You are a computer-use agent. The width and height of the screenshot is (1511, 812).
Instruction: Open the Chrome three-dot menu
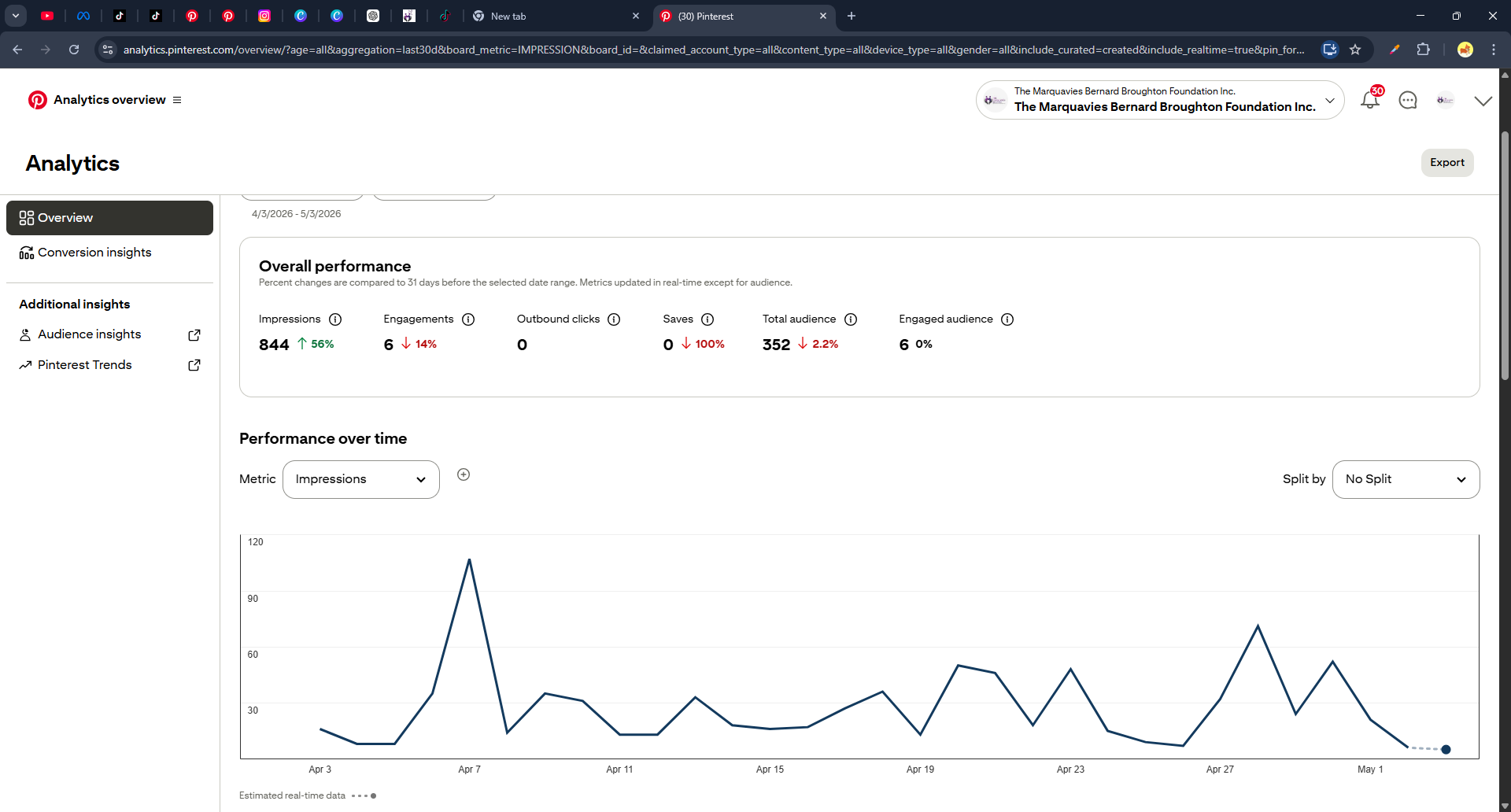point(1494,50)
